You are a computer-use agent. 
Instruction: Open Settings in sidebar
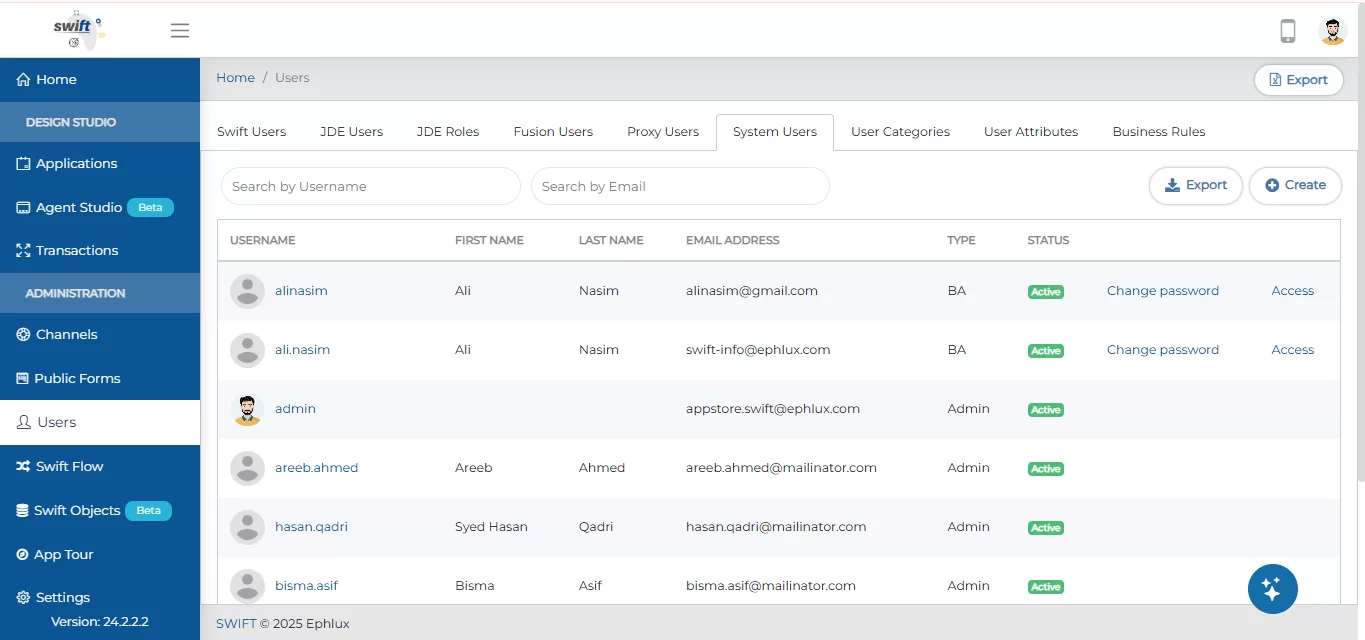coord(100,597)
